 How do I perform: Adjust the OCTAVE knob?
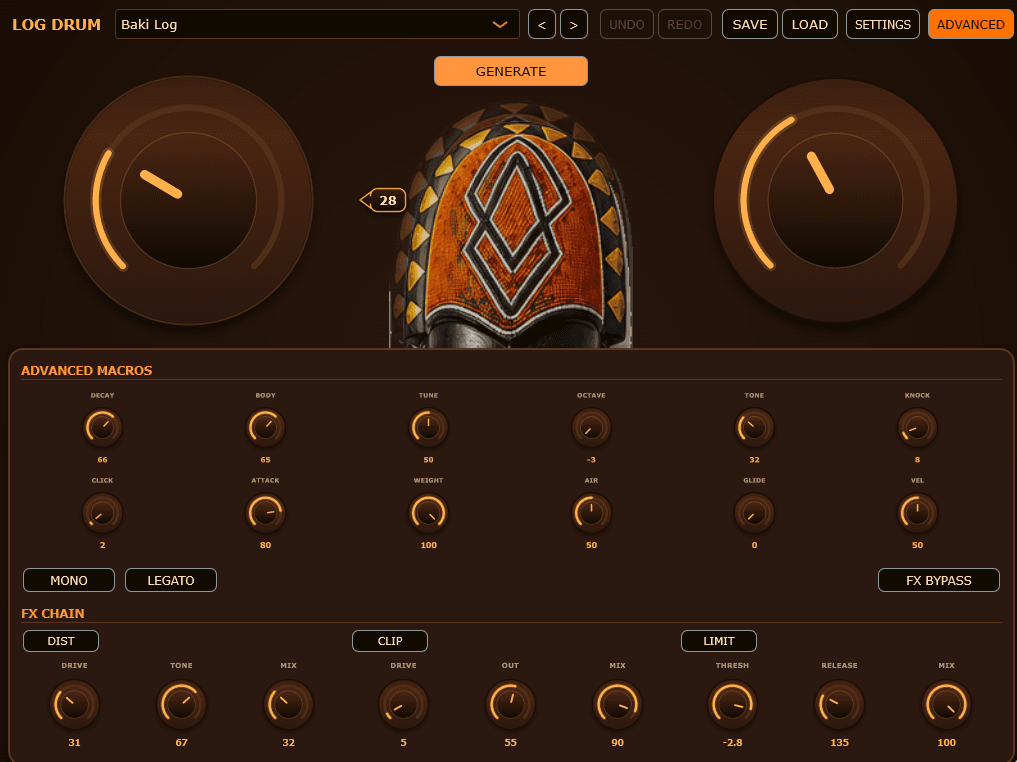tap(591, 427)
